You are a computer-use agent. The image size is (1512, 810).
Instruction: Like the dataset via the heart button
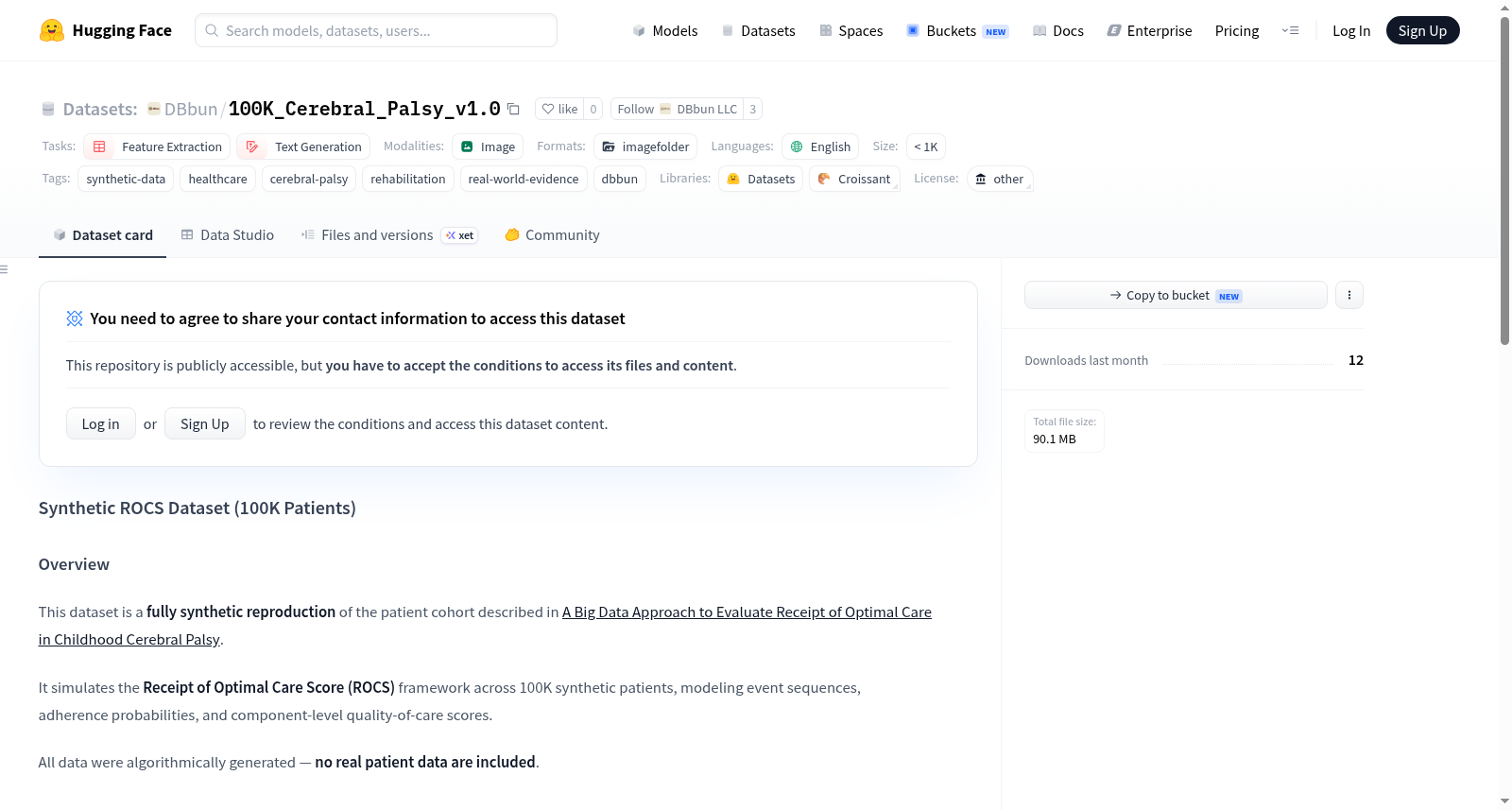pos(559,109)
